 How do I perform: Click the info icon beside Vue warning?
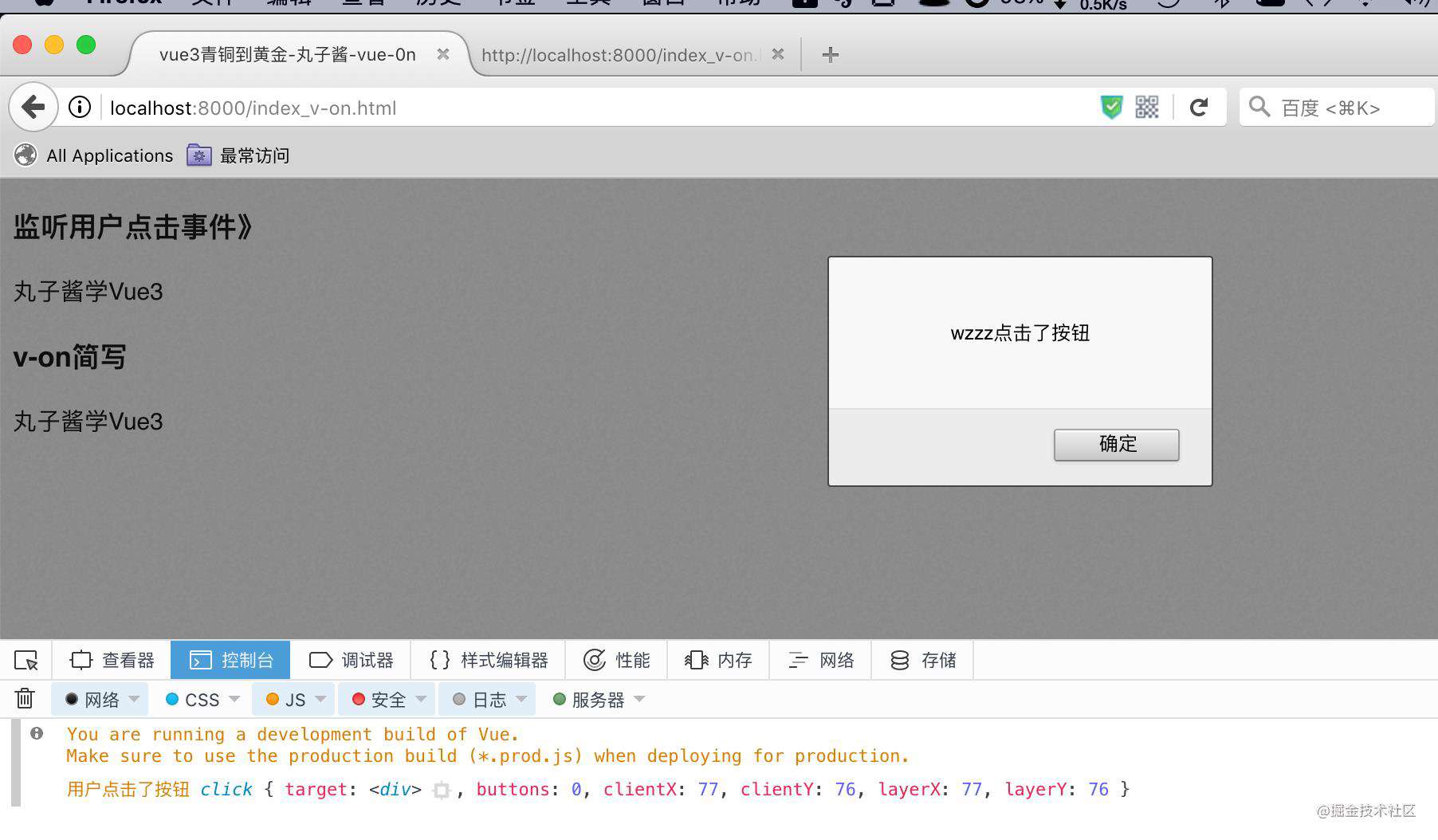[37, 733]
